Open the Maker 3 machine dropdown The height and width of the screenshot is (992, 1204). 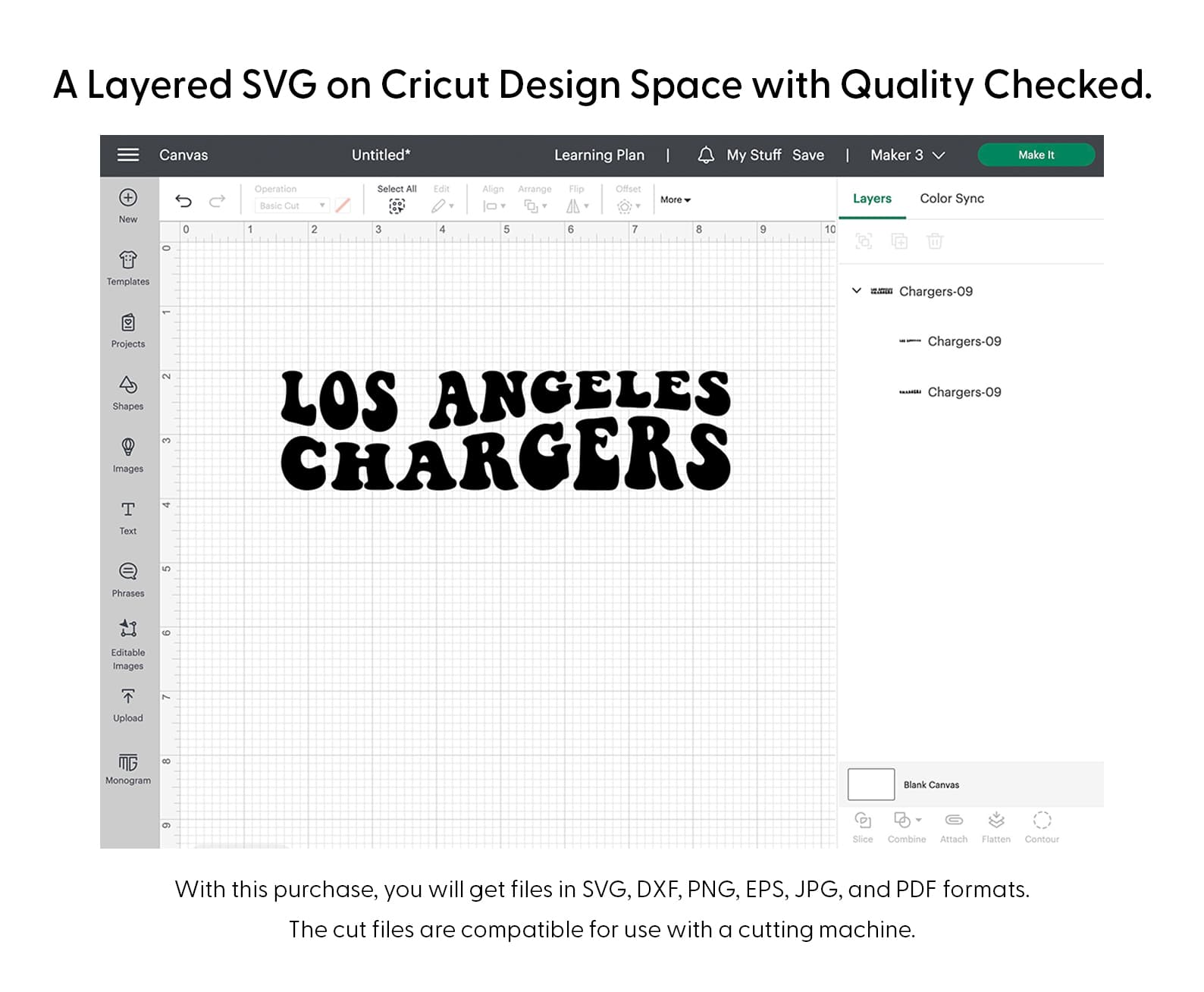tap(908, 155)
